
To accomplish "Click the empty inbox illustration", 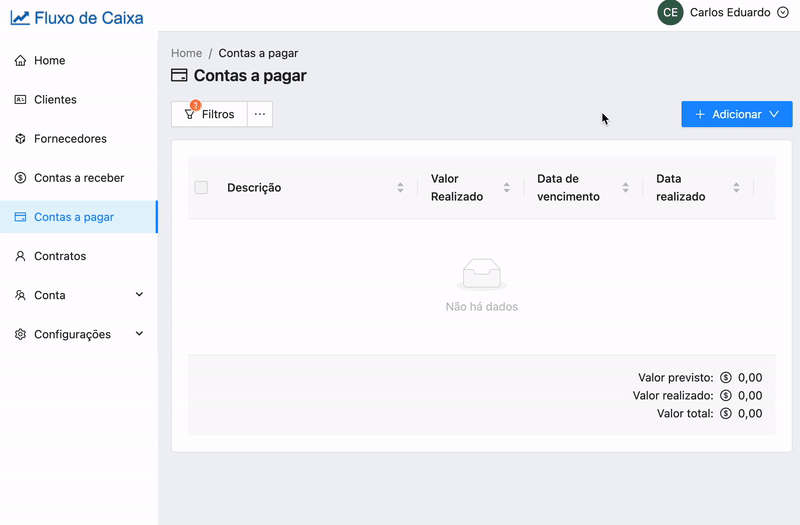I will 482,274.
